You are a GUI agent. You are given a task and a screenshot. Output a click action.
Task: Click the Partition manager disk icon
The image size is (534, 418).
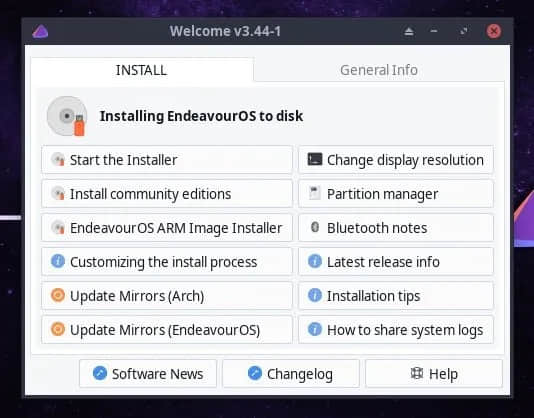[x=315, y=193]
